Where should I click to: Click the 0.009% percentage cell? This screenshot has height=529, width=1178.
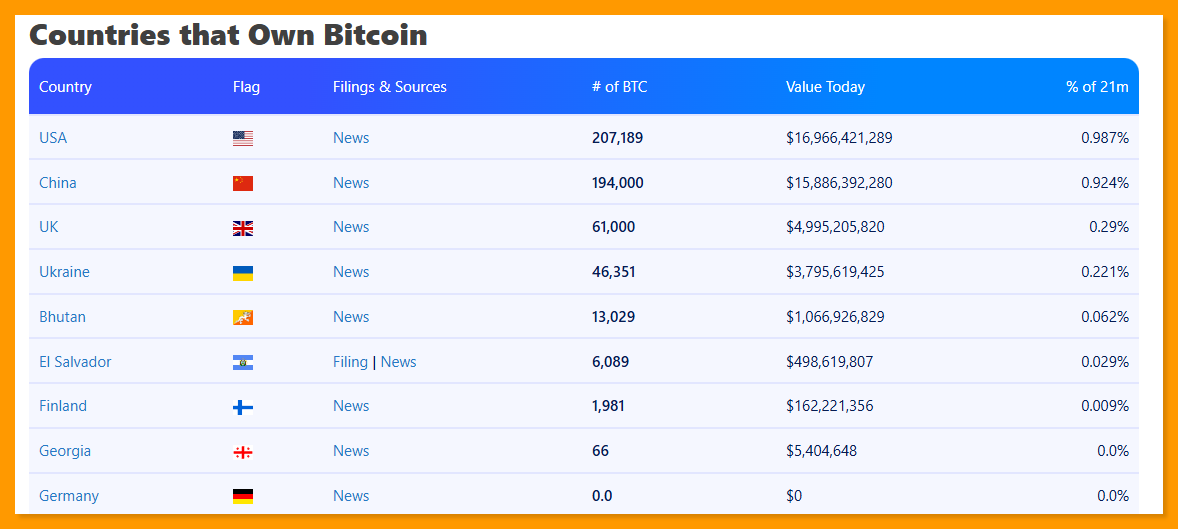pos(1105,406)
